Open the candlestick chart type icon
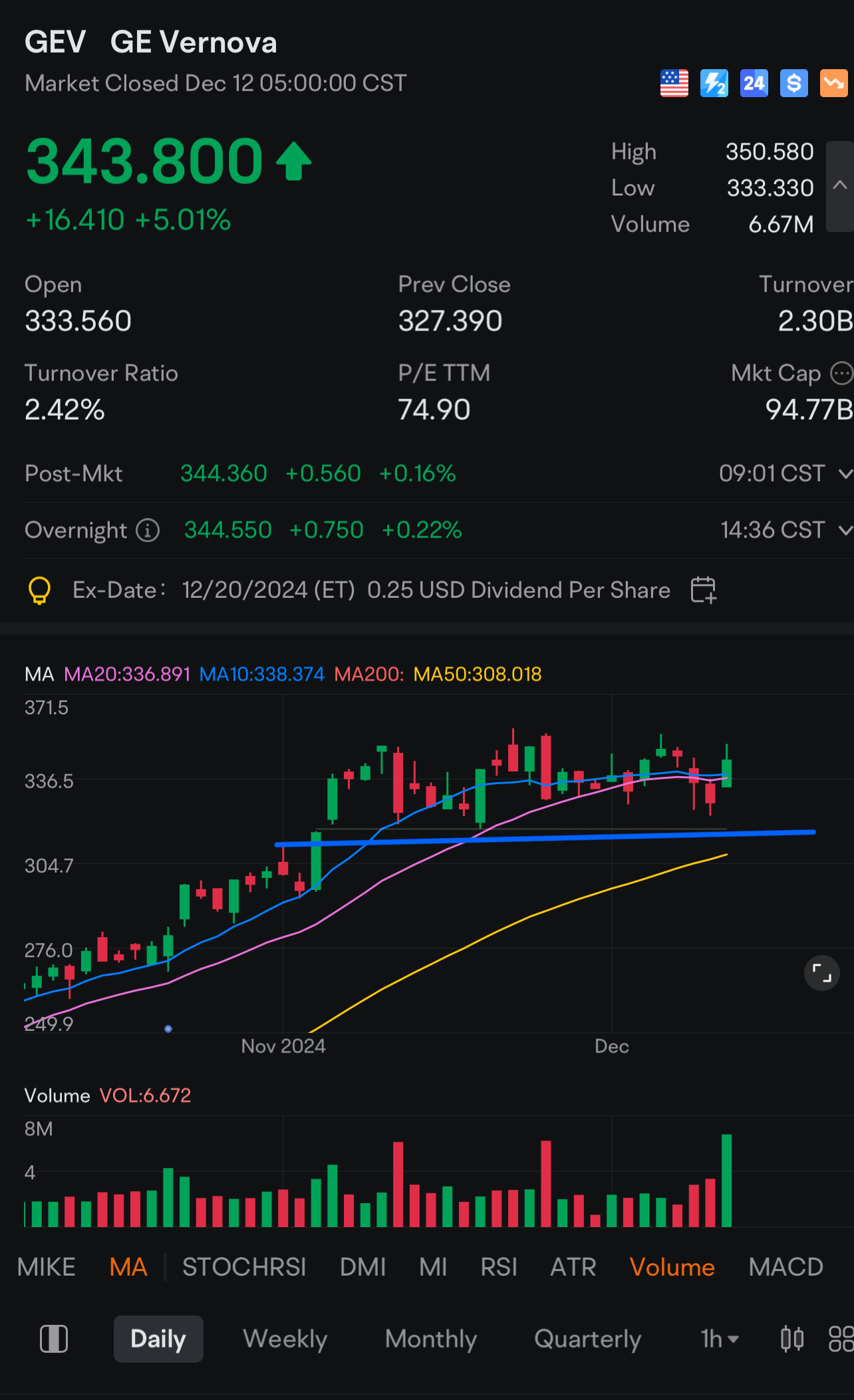Screen dimensions: 854x1400 coord(792,1339)
